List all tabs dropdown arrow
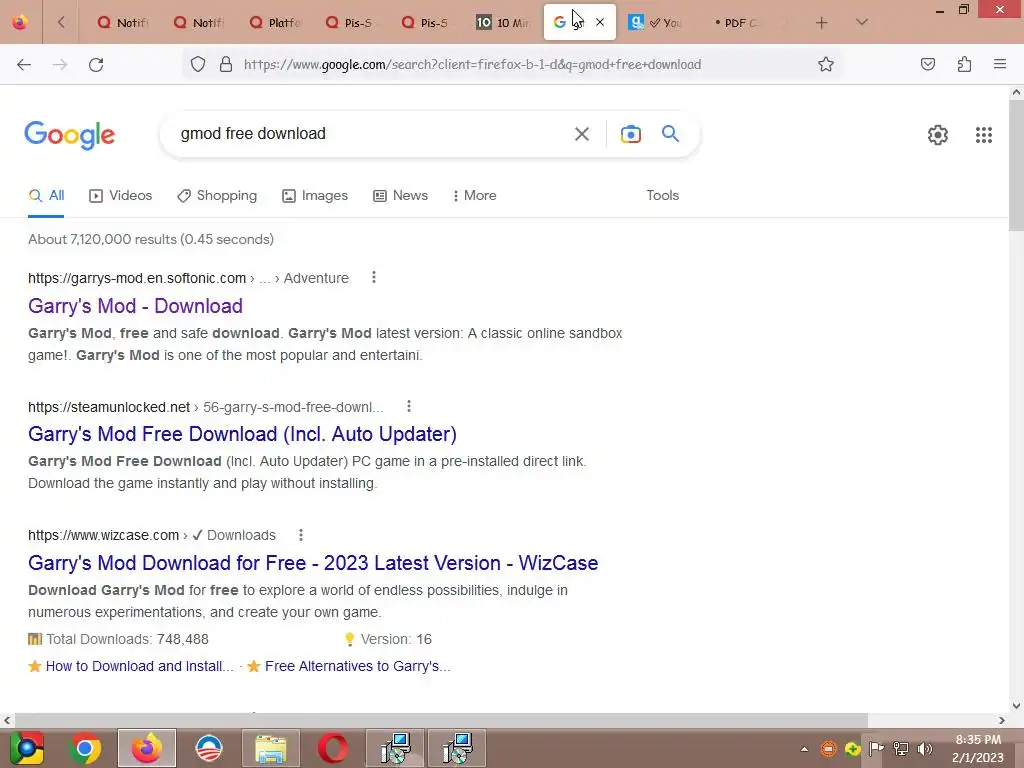This screenshot has height=768, width=1024. [x=861, y=22]
